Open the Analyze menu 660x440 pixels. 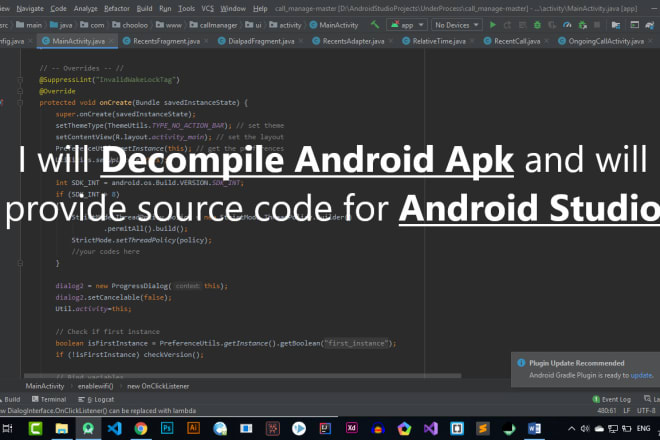[x=85, y=8]
